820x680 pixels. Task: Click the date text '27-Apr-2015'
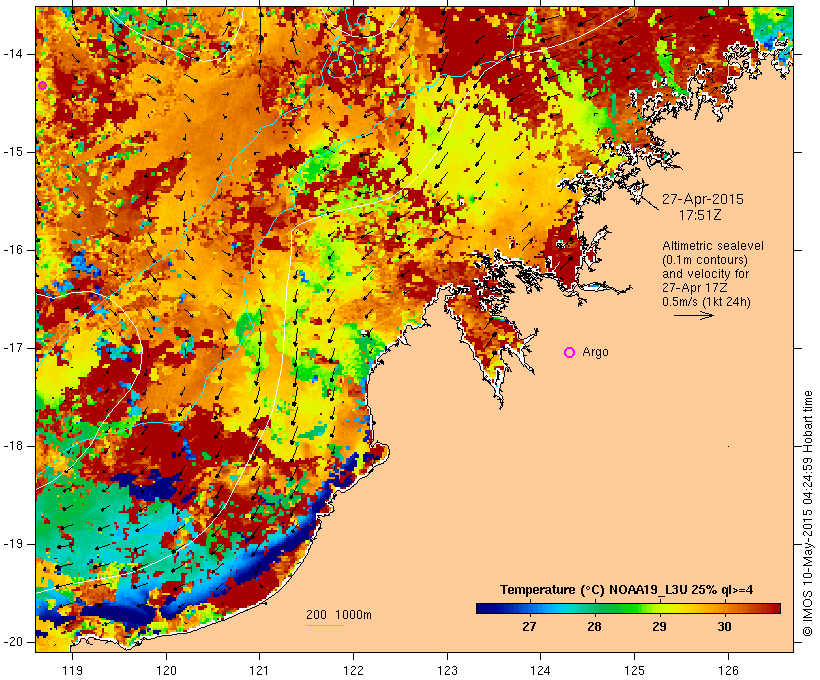click(702, 199)
